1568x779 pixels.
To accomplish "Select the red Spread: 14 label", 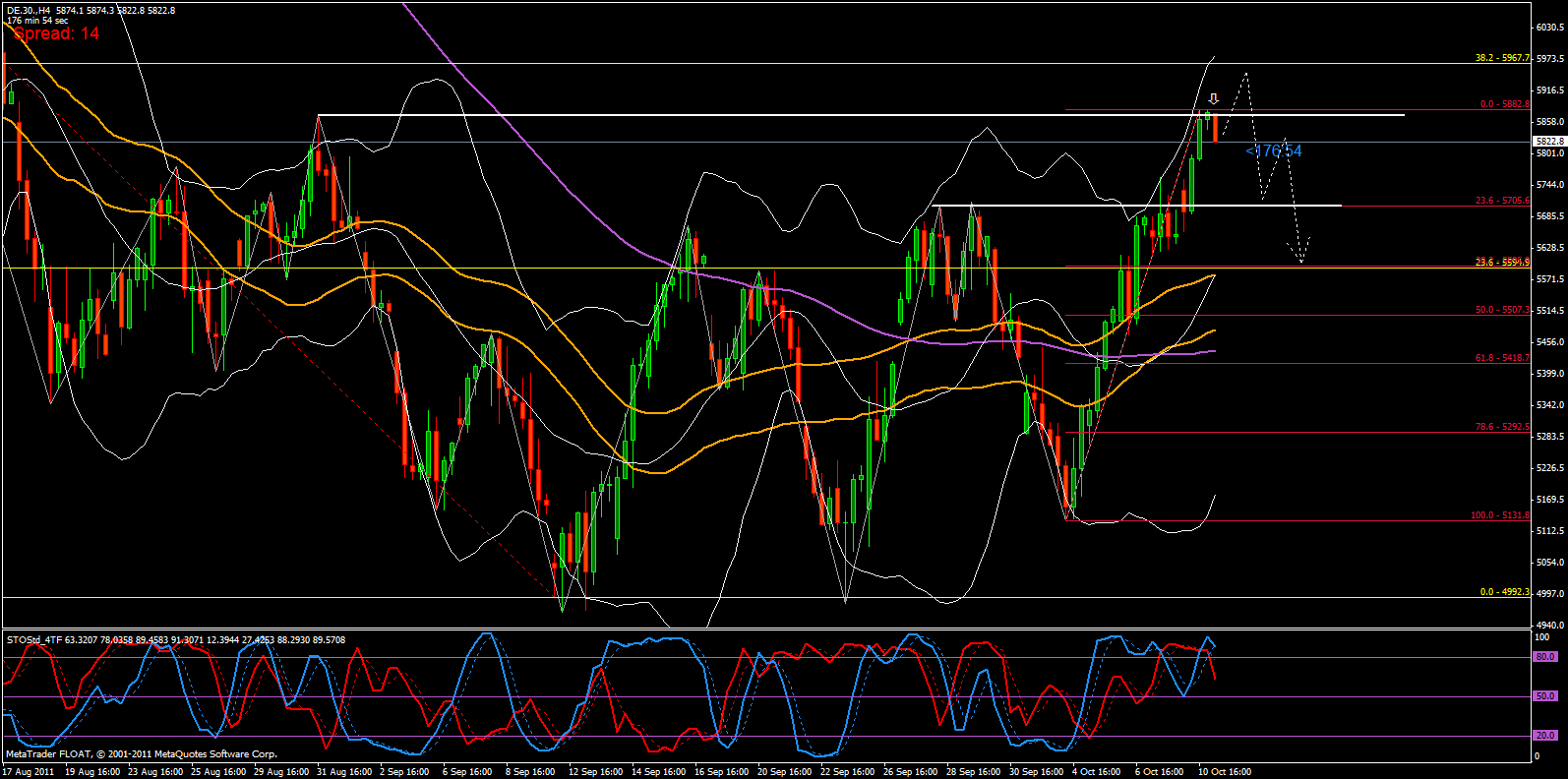I will pyautogui.click(x=56, y=33).
